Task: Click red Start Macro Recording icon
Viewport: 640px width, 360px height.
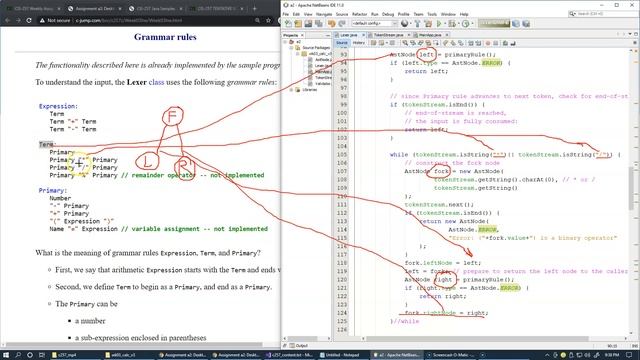Action: pos(488,43)
